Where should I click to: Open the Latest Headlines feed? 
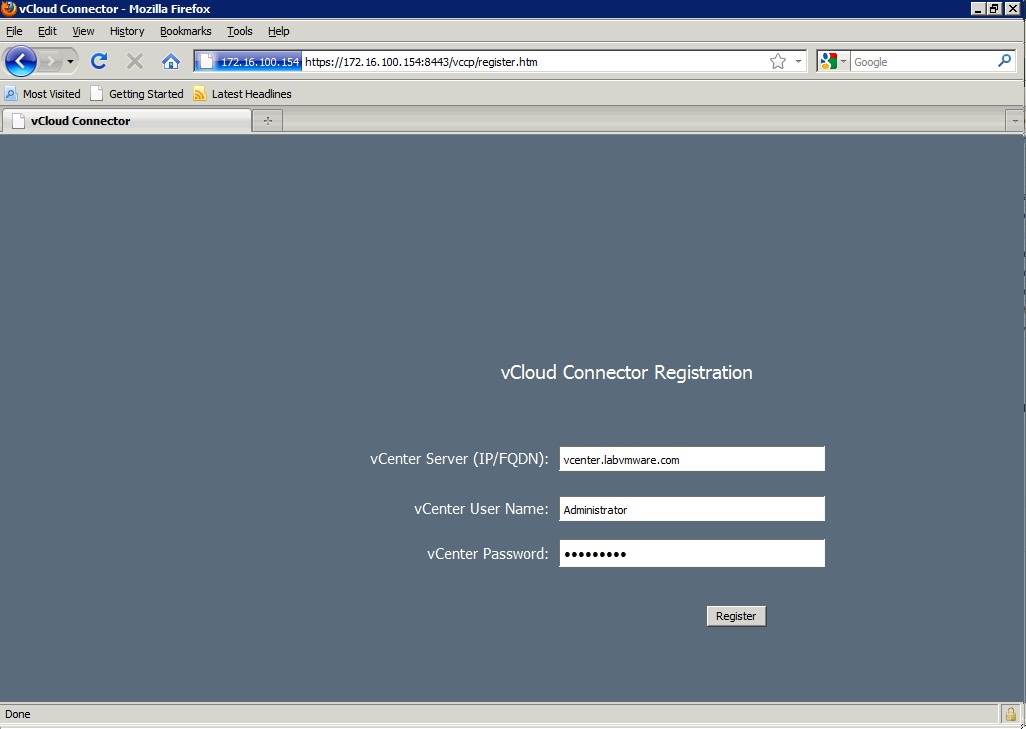[x=243, y=94]
